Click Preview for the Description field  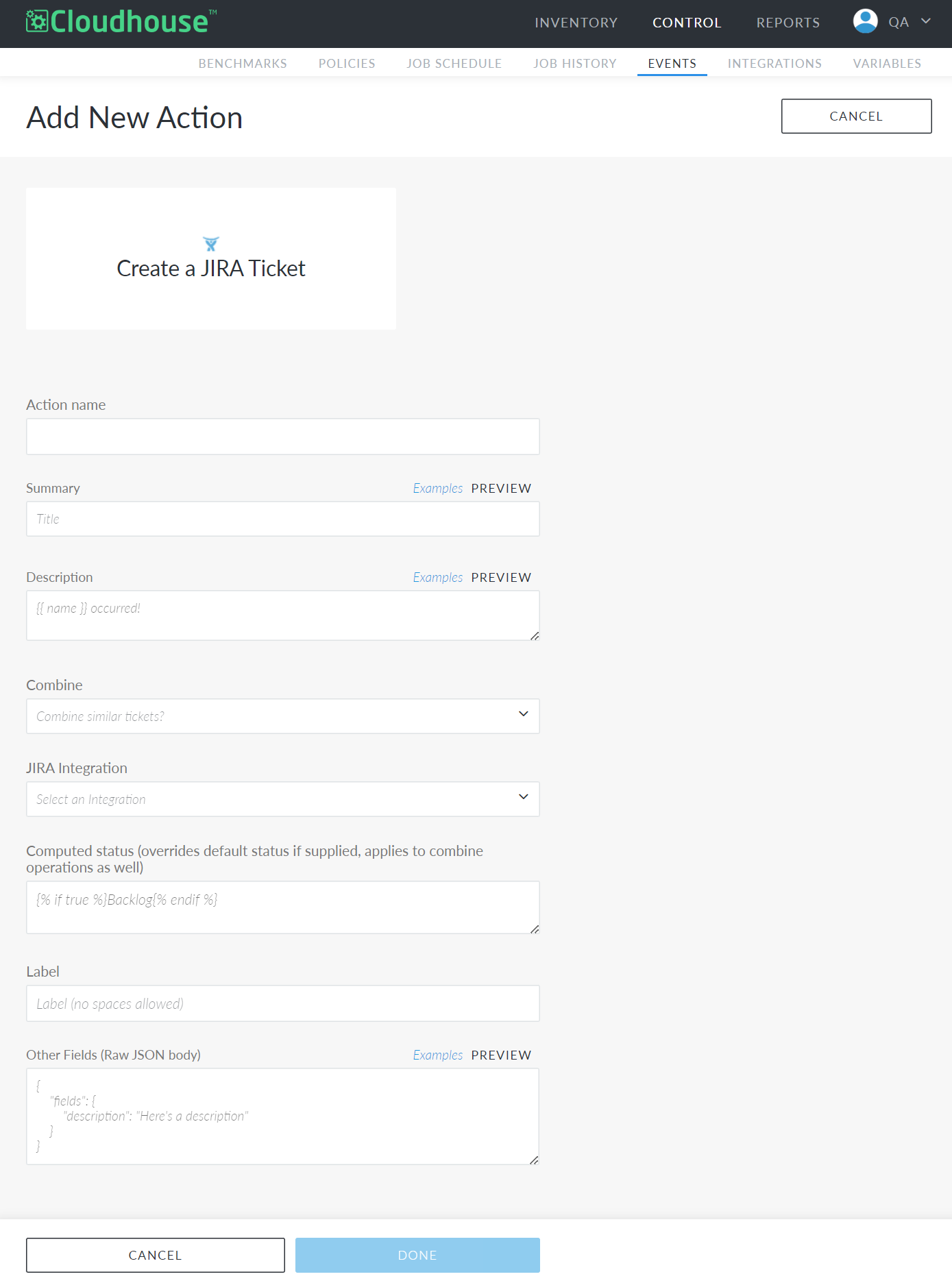pos(501,577)
